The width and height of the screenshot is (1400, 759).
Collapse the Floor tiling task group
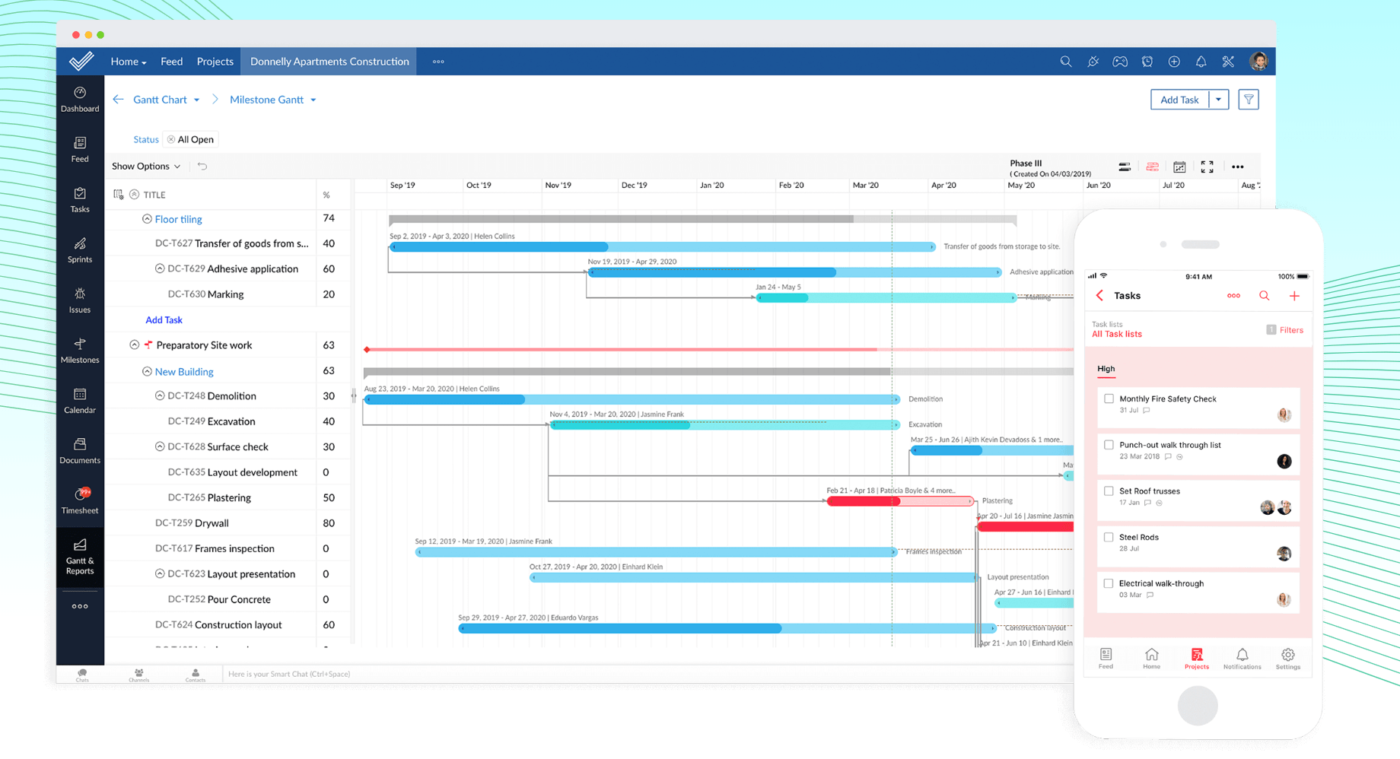pyautogui.click(x=147, y=219)
